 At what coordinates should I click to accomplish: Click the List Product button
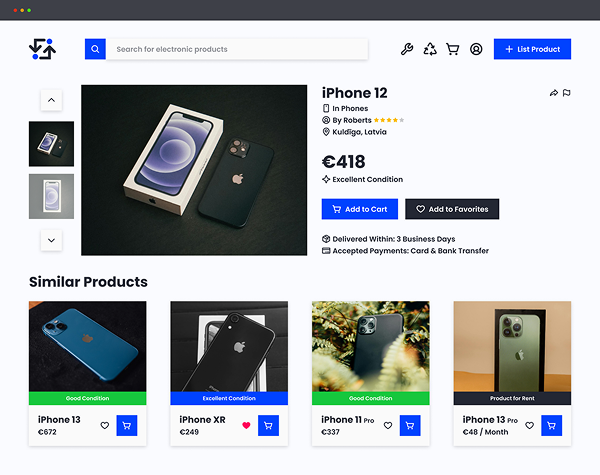point(532,49)
